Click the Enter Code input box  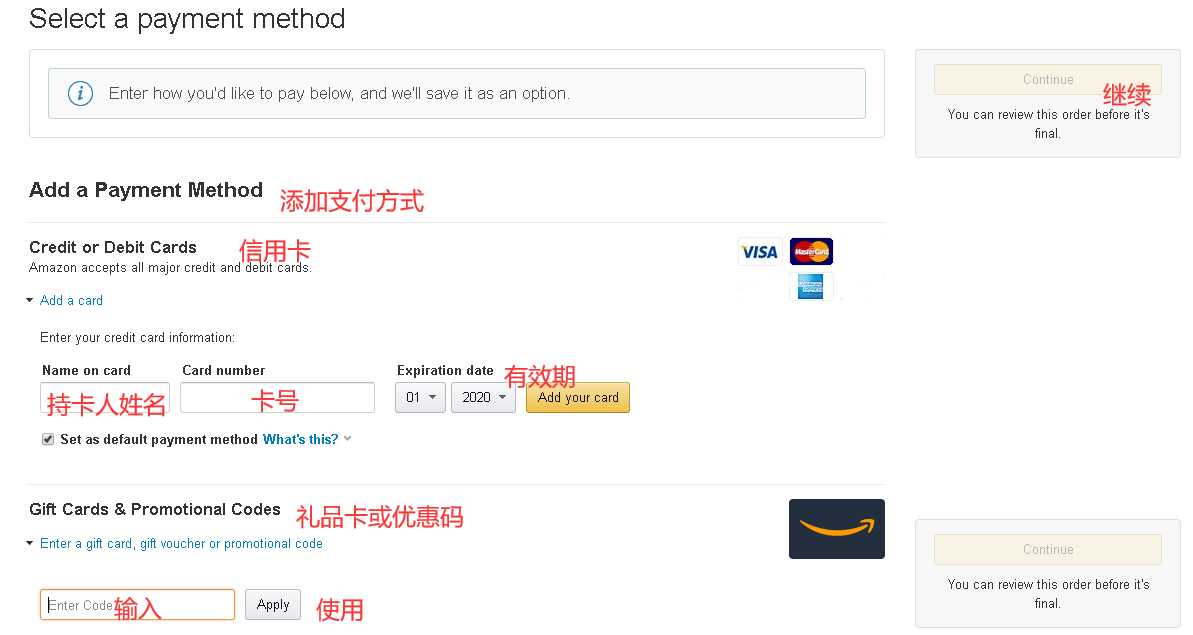pyautogui.click(x=138, y=605)
